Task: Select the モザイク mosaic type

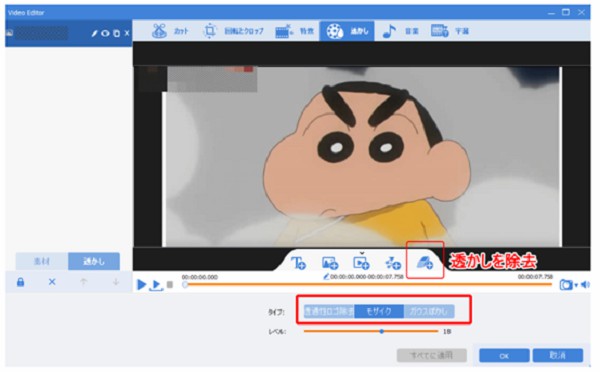Action: tap(379, 312)
